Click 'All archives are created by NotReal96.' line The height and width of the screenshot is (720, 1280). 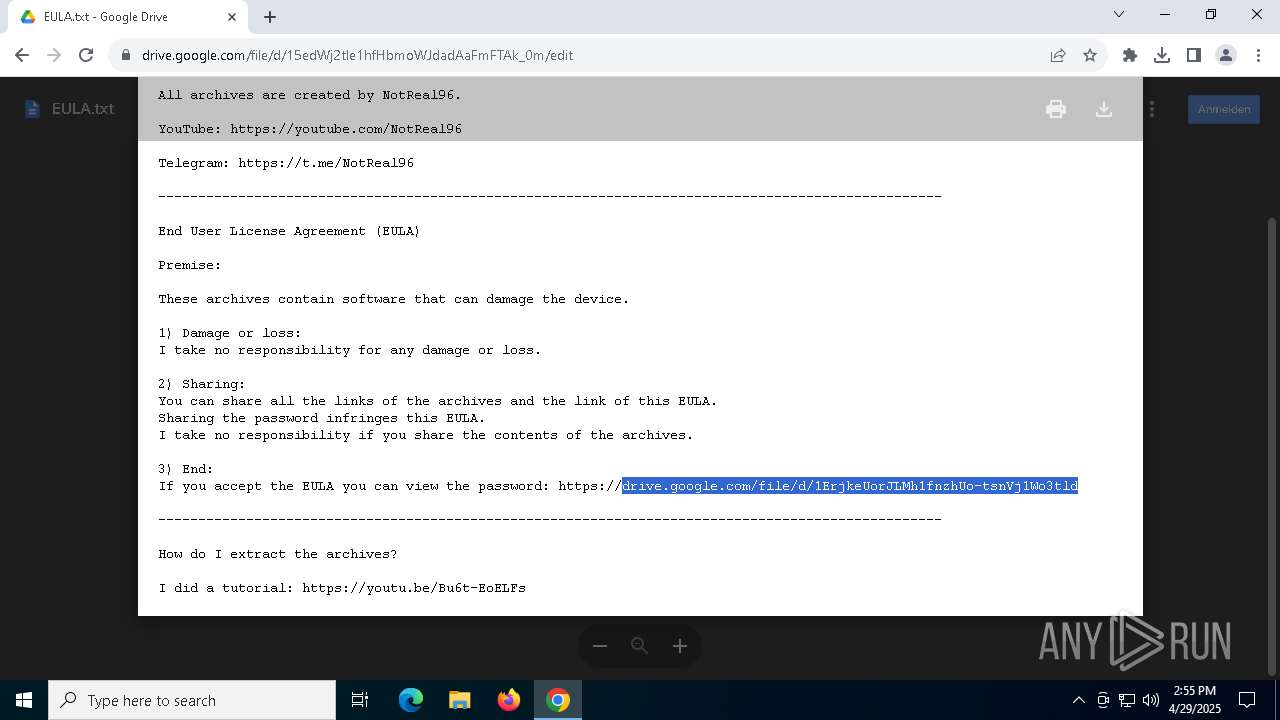pyautogui.click(x=310, y=95)
